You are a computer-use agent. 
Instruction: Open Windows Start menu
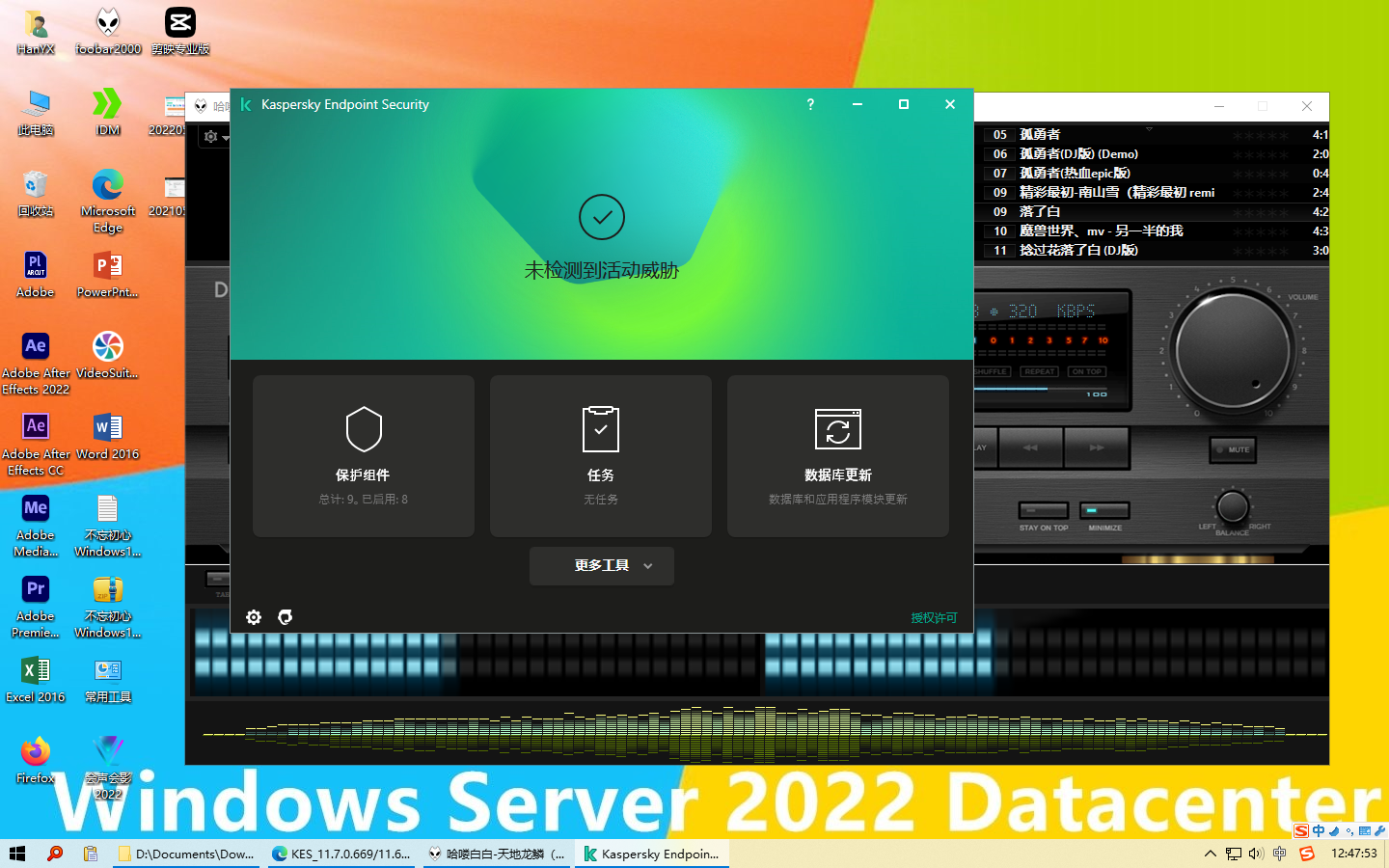pyautogui.click(x=17, y=854)
